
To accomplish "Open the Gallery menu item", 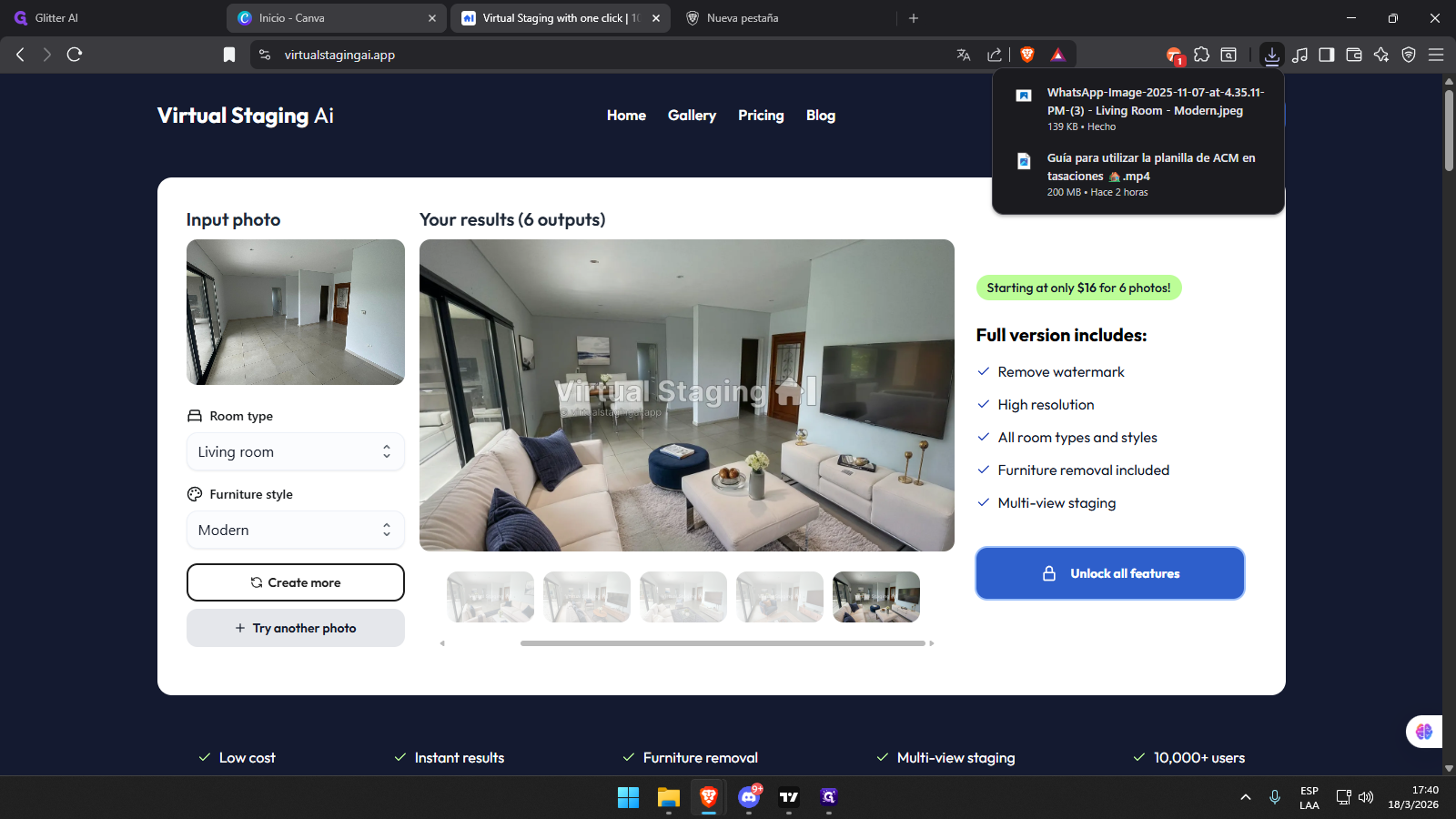I will coord(692,116).
